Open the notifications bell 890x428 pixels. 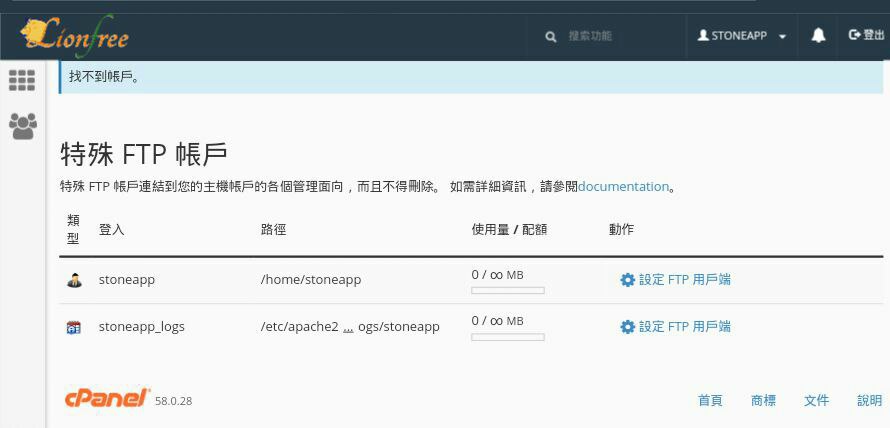[818, 36]
